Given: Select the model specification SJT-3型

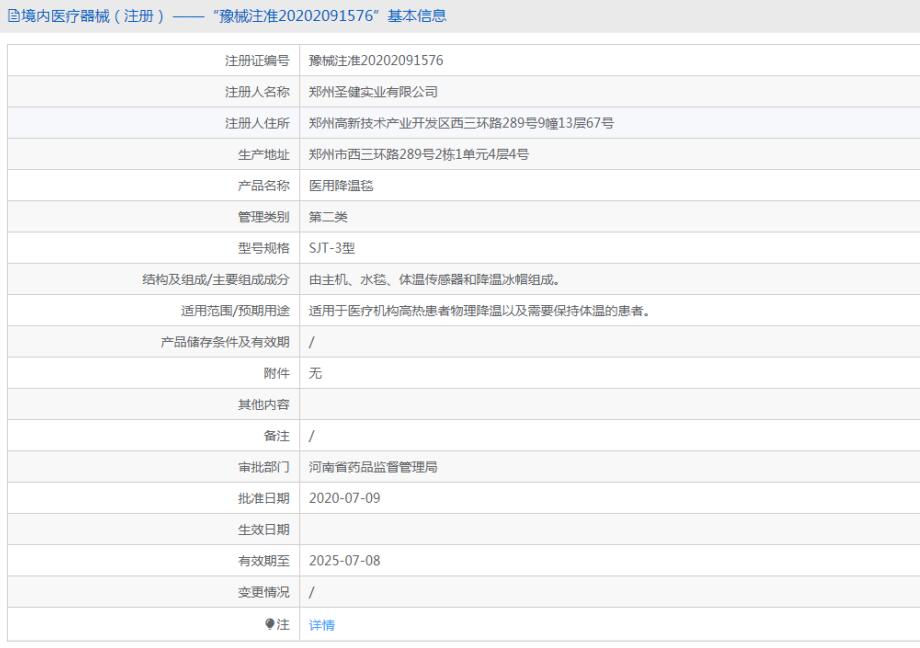Looking at the screenshot, I should pyautogui.click(x=333, y=248).
